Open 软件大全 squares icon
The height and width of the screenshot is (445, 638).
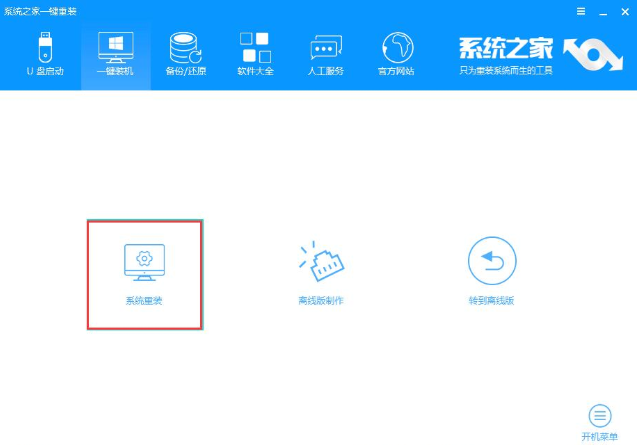[256, 47]
